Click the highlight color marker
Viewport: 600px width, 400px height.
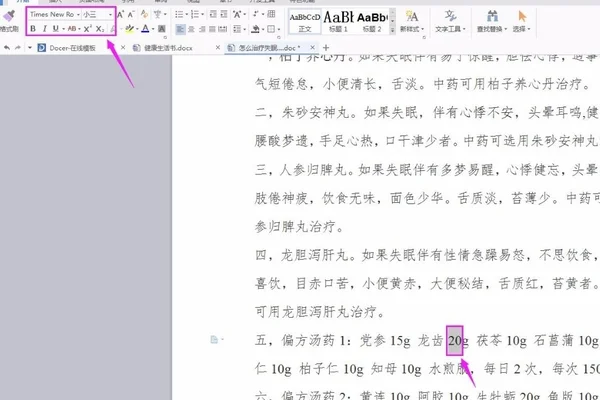129,29
